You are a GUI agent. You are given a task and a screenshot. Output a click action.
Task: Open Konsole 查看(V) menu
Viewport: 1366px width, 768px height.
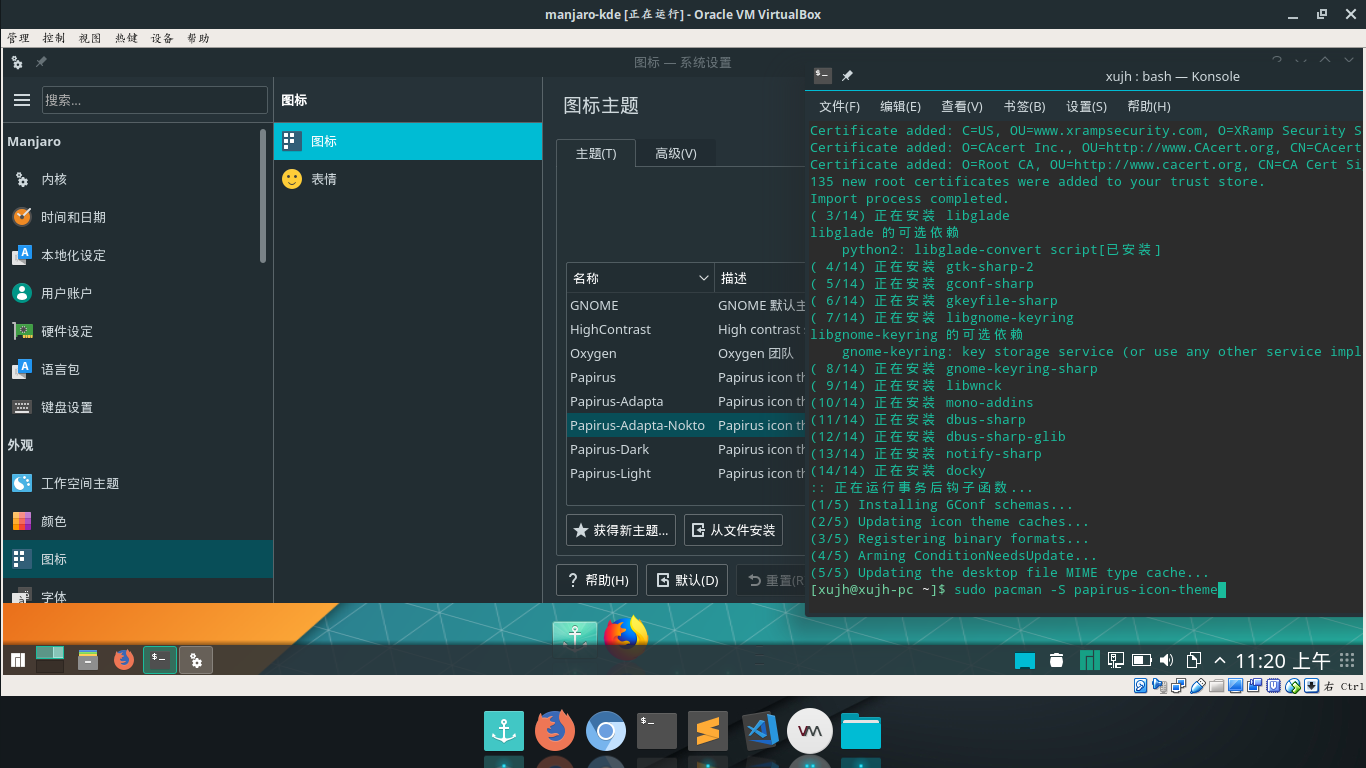pyautogui.click(x=962, y=107)
